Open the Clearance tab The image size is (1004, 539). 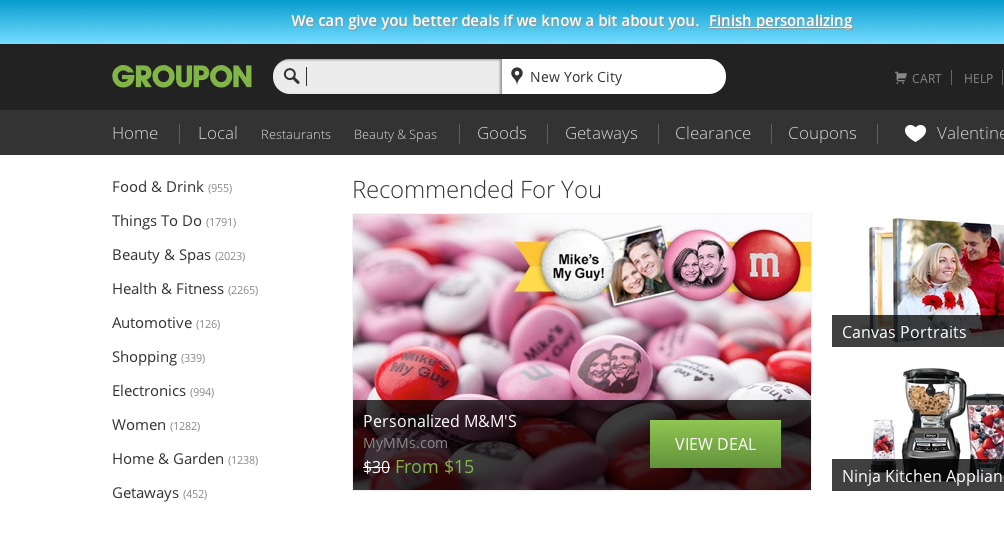point(713,133)
